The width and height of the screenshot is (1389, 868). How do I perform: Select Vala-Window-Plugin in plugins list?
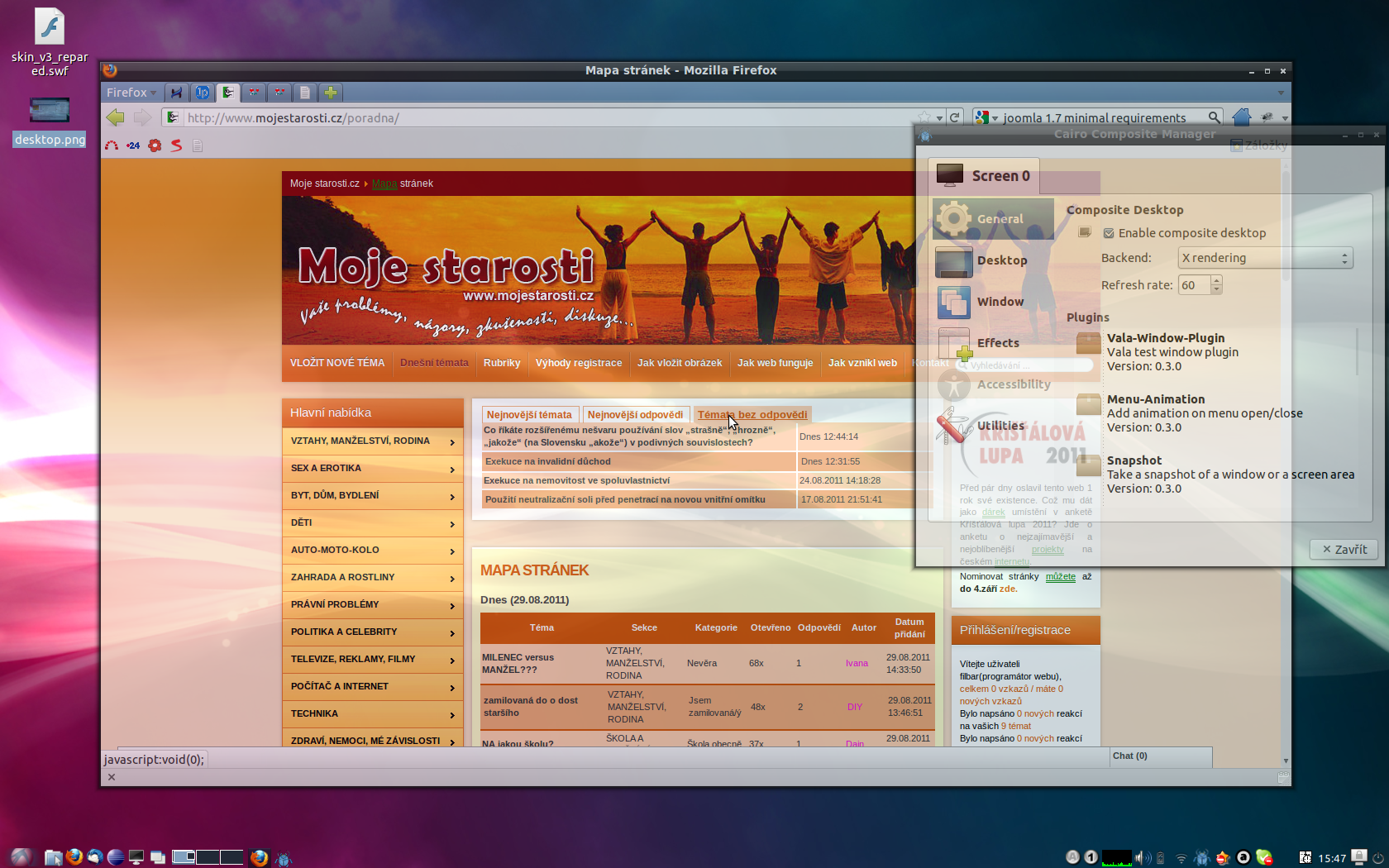[1215, 352]
